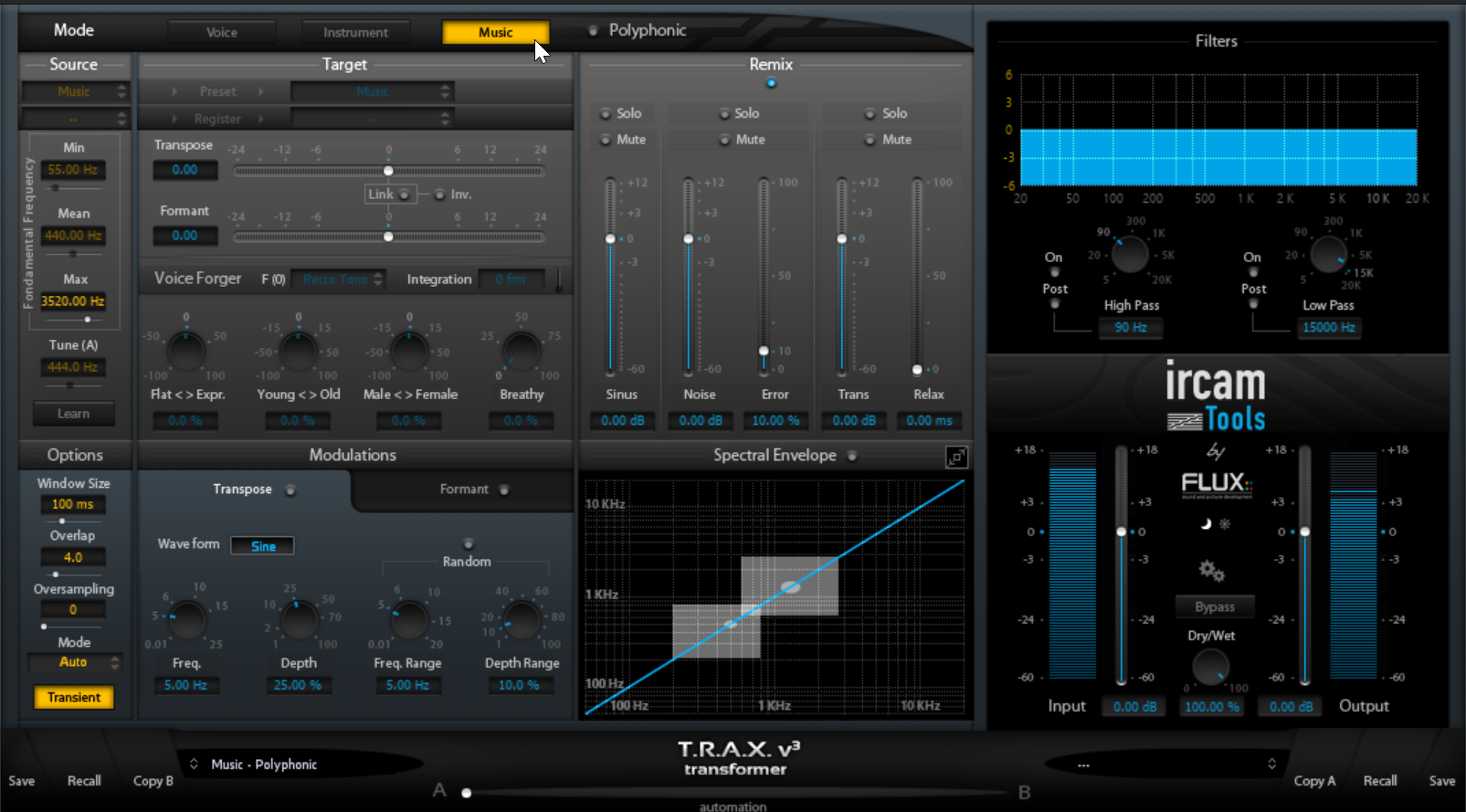Click the Male <> Female knob
The image size is (1466, 812).
pos(409,351)
